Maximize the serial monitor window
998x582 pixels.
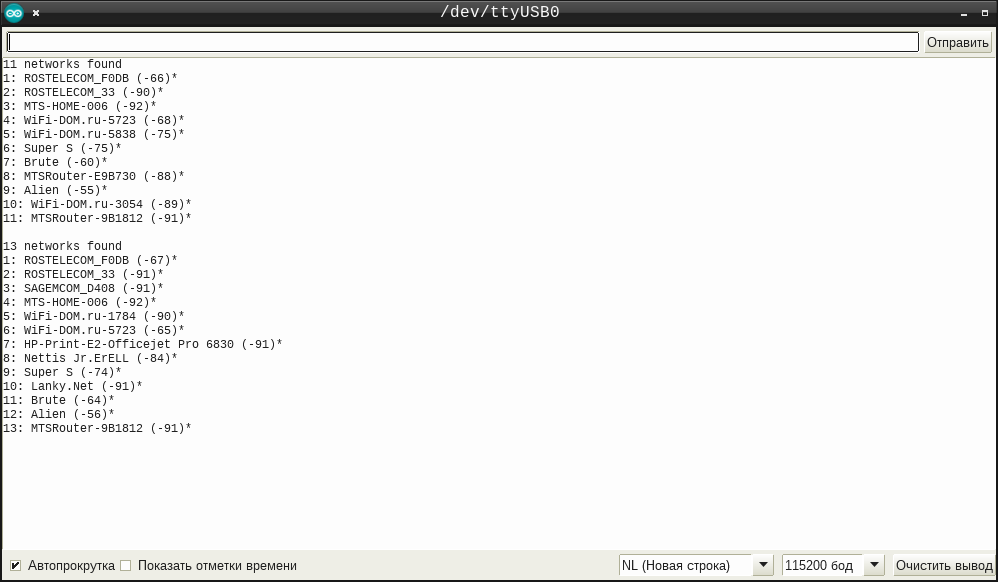pos(985,13)
